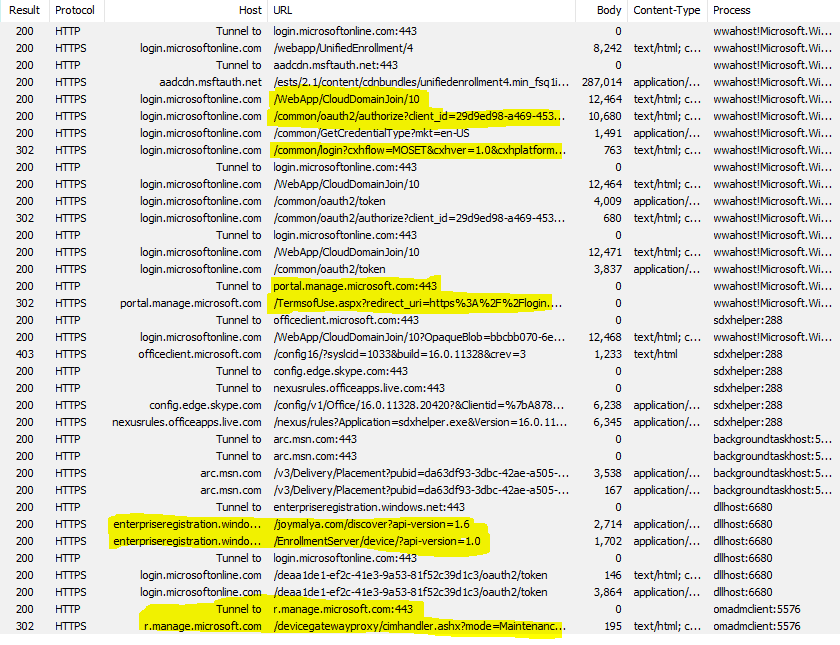840x645 pixels.
Task: Click the portal.manage.microsoft.com host cell
Action: 191,303
